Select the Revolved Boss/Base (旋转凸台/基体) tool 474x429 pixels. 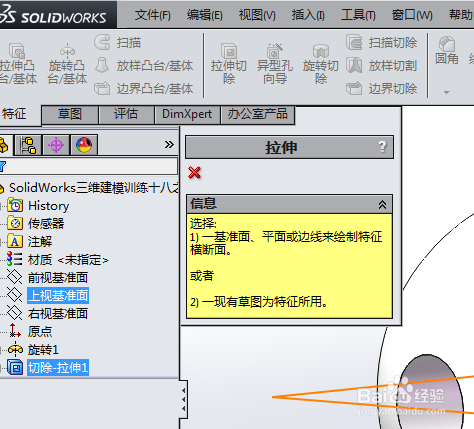(67, 64)
